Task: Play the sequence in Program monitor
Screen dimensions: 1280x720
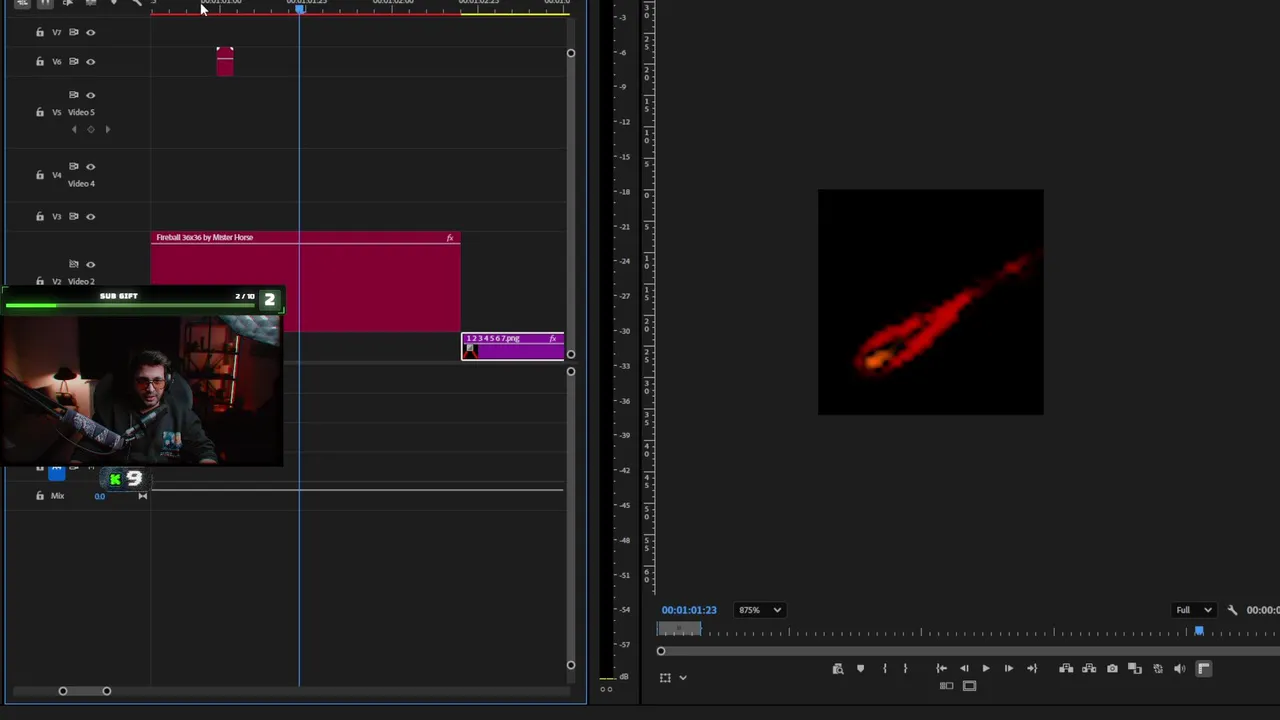Action: tap(986, 669)
